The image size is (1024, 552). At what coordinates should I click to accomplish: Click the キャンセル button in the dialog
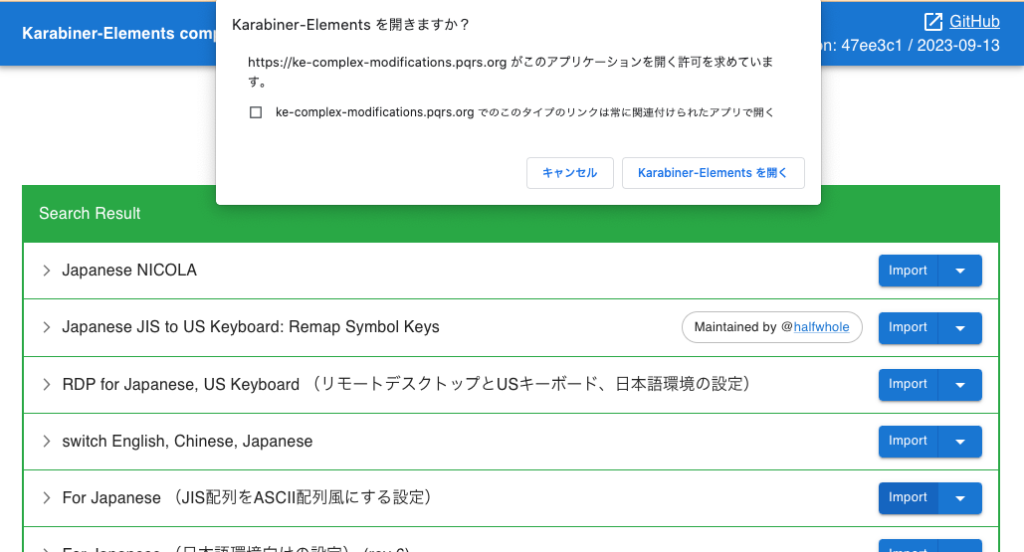pos(569,173)
